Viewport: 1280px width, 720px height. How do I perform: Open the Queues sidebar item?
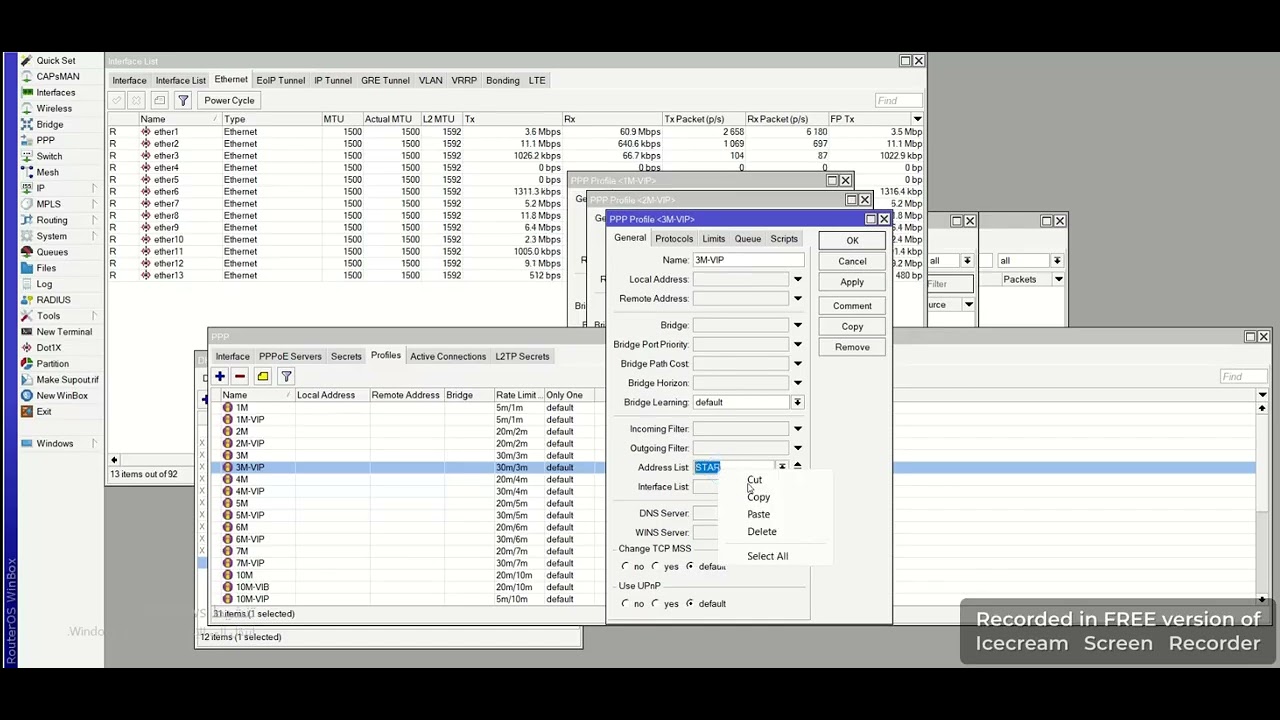52,252
